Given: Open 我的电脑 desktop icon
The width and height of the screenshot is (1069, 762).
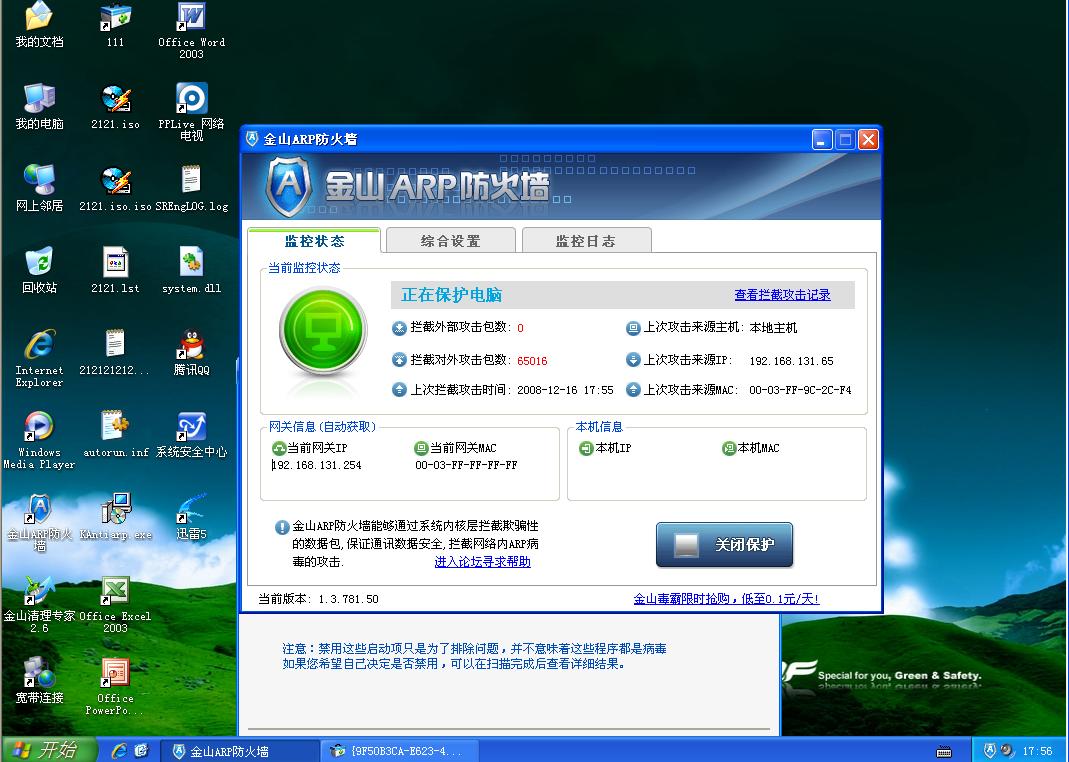Looking at the screenshot, I should 39,106.
